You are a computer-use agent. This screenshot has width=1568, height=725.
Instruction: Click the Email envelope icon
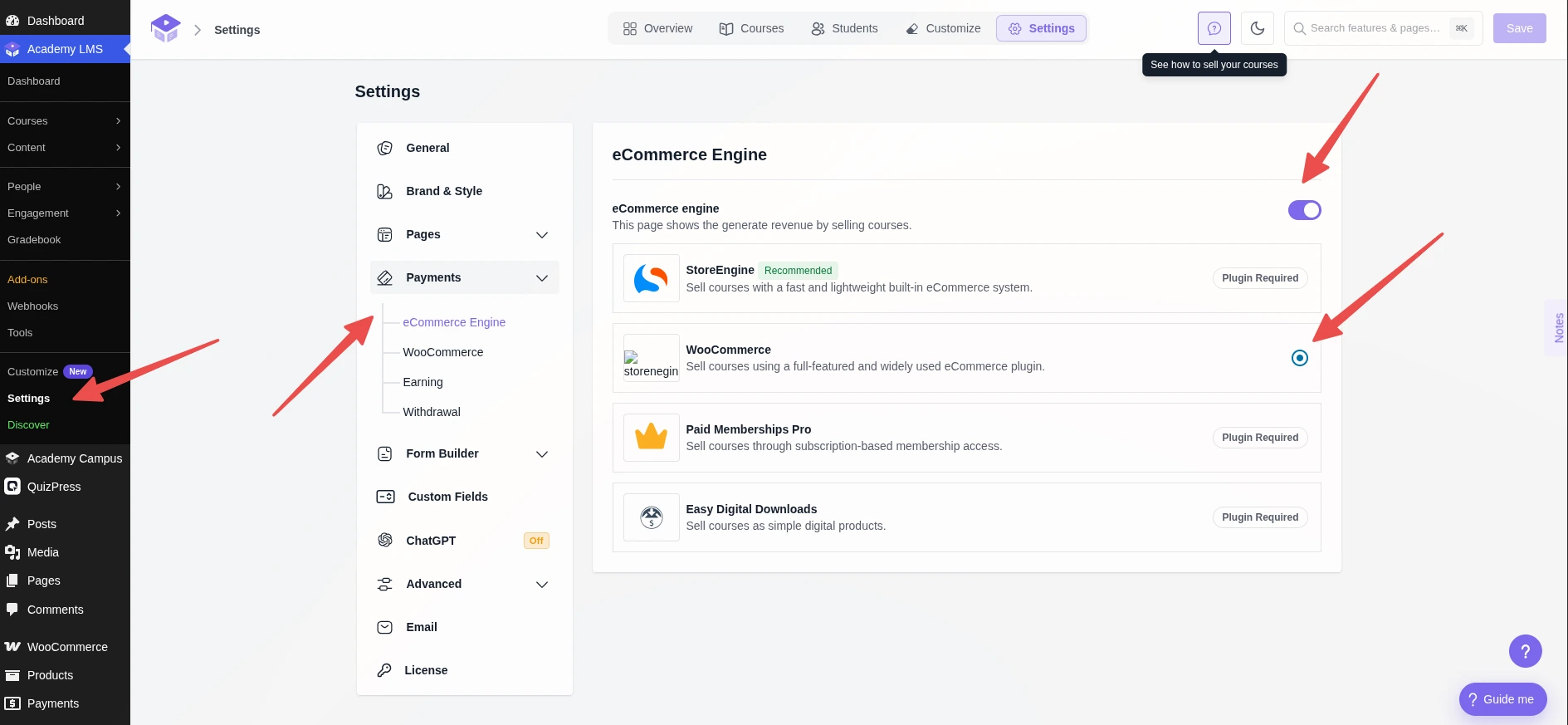[x=384, y=627]
